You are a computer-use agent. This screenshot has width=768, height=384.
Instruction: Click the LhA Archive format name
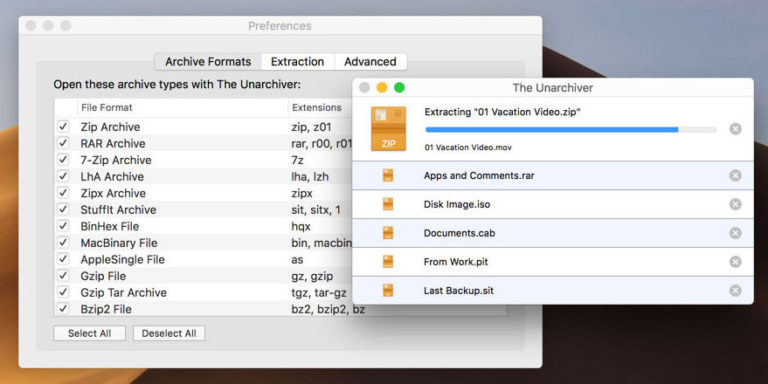112,177
